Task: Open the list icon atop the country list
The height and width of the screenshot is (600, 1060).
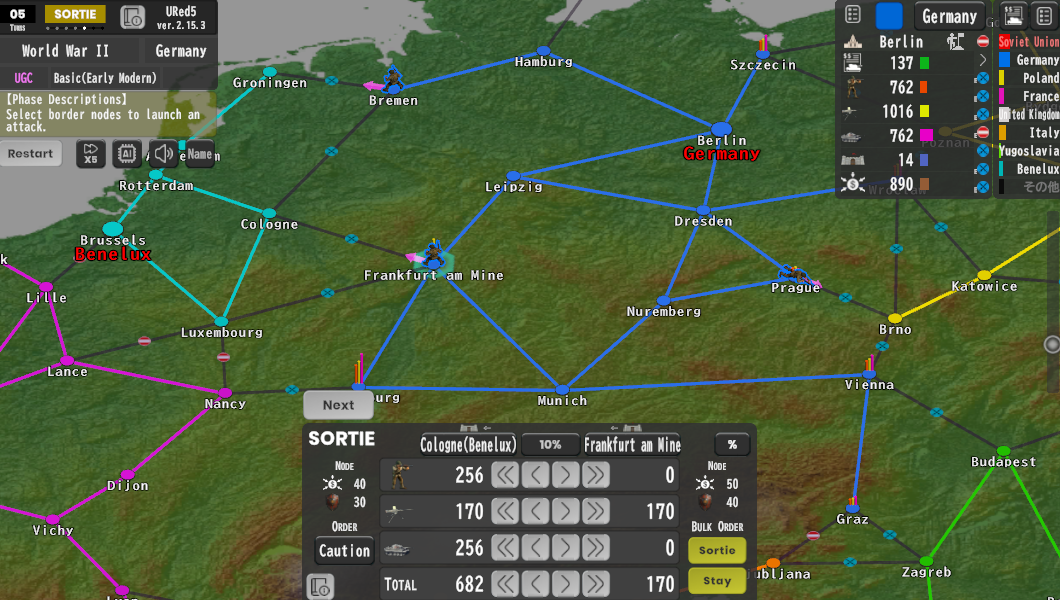Action: (1044, 15)
